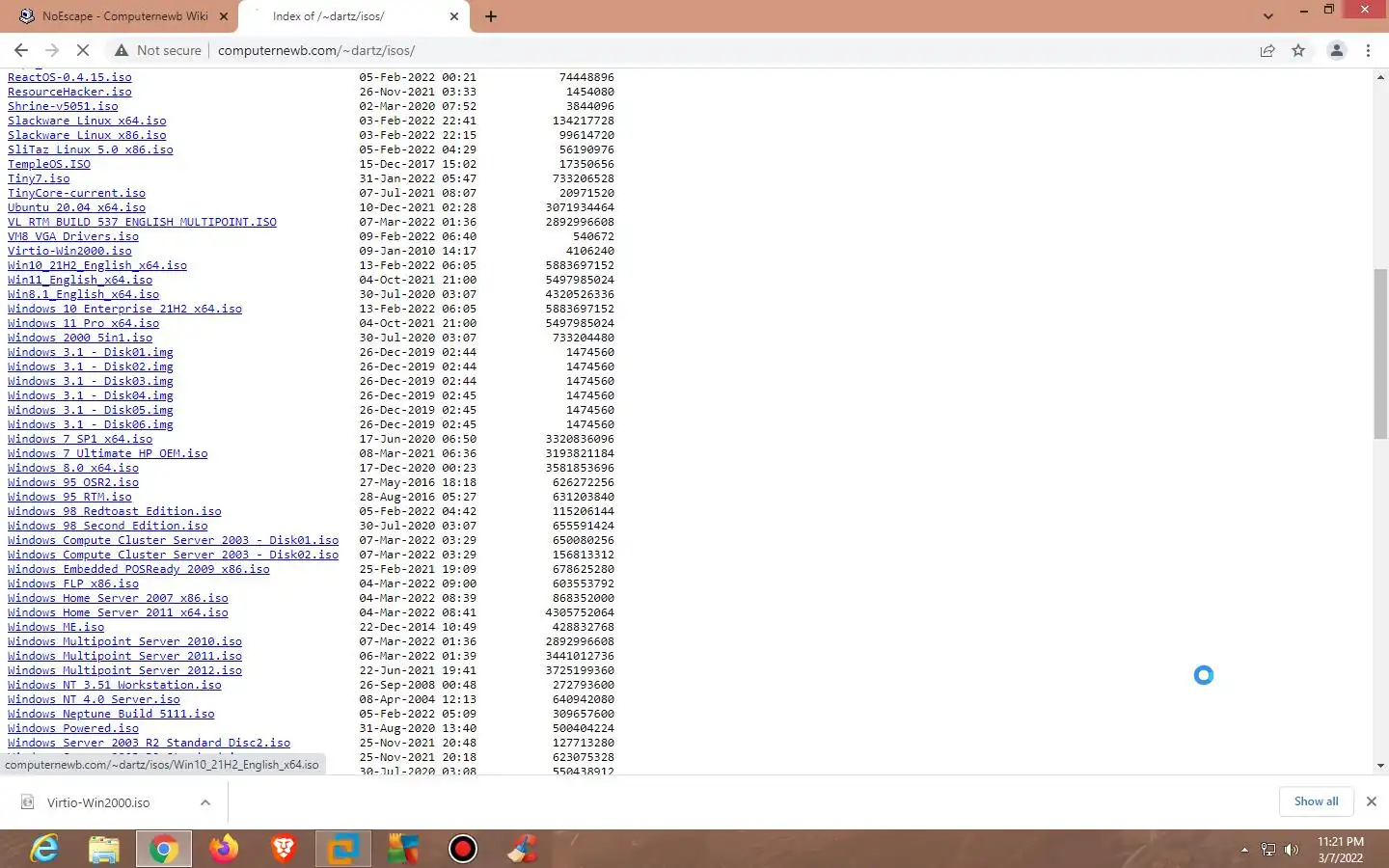Image resolution: width=1389 pixels, height=868 pixels.
Task: Click the Windows_3.1_-_Disk01.img link
Action: (x=91, y=352)
